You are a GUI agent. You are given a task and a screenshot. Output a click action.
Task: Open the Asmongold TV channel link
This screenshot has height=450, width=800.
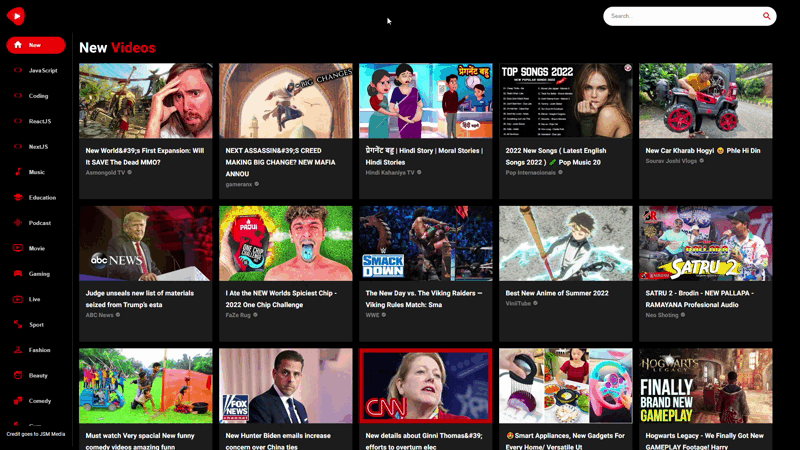pos(106,172)
